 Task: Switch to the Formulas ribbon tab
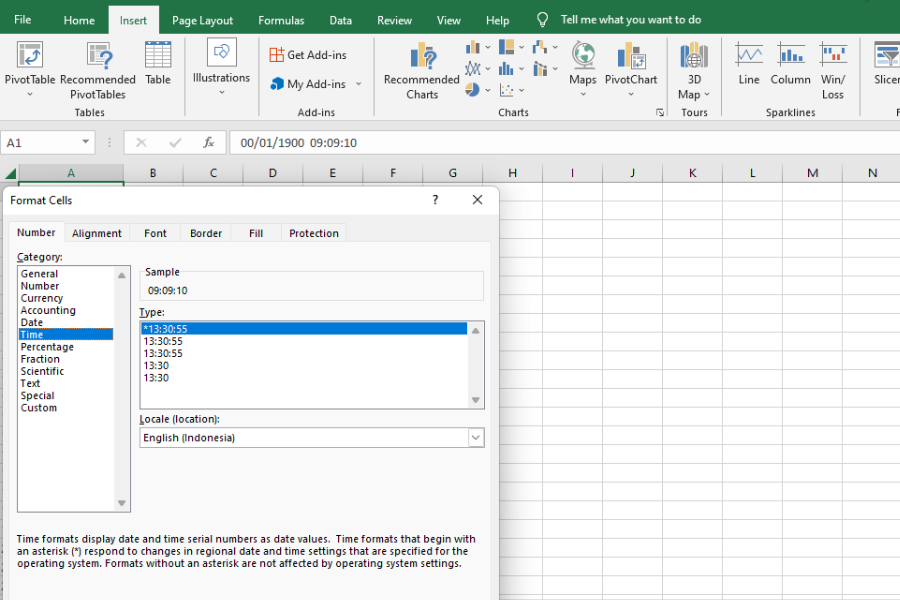(x=281, y=19)
